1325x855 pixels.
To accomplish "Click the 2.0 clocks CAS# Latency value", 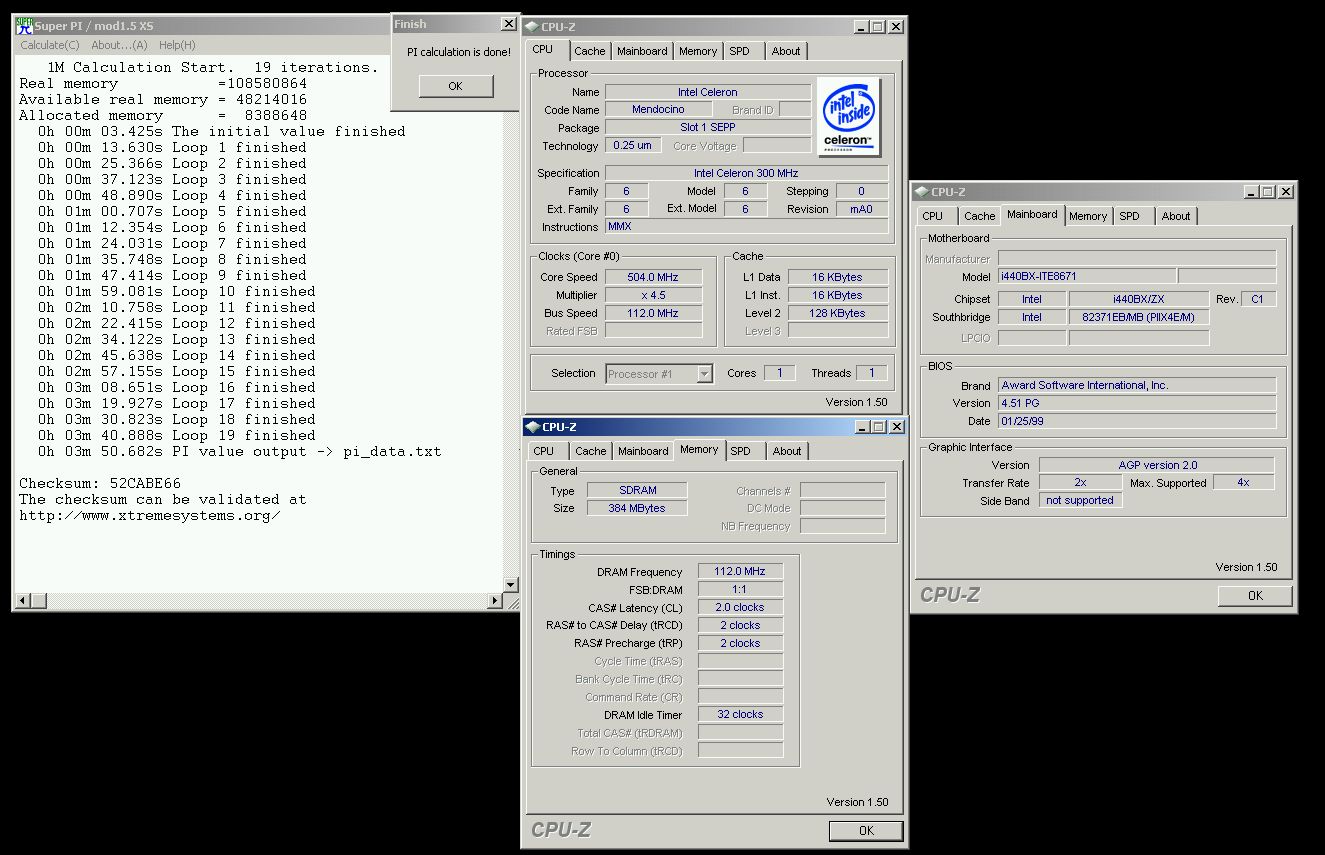I will click(x=740, y=607).
